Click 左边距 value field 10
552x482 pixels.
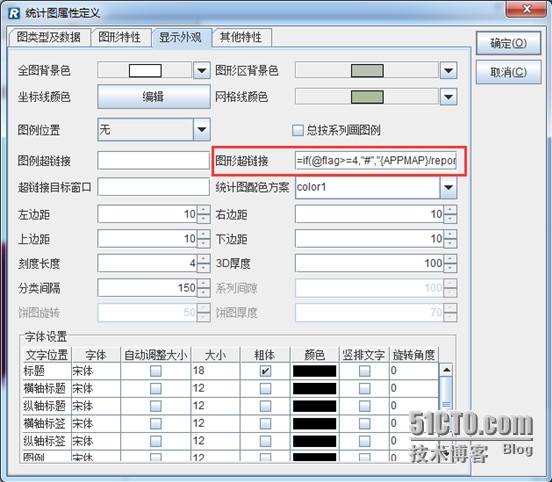tap(148, 214)
